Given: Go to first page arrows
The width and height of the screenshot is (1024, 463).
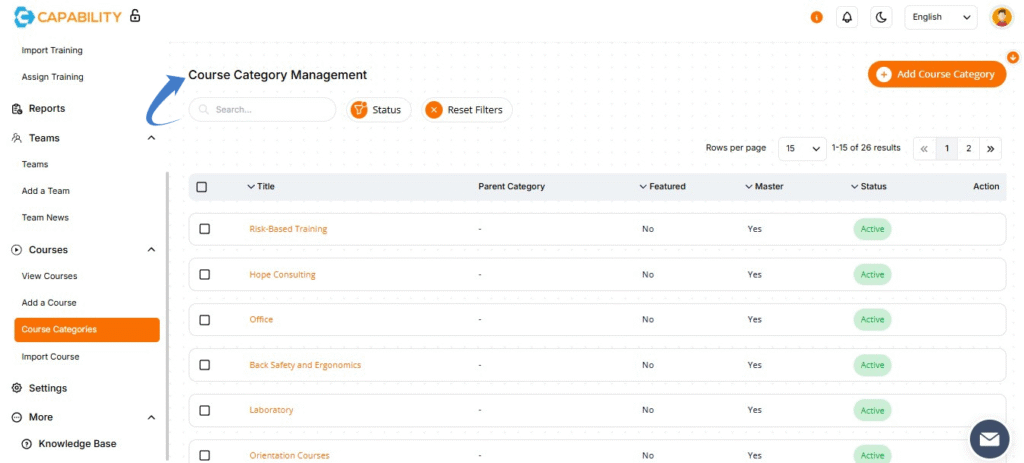Looking at the screenshot, I should 924,149.
